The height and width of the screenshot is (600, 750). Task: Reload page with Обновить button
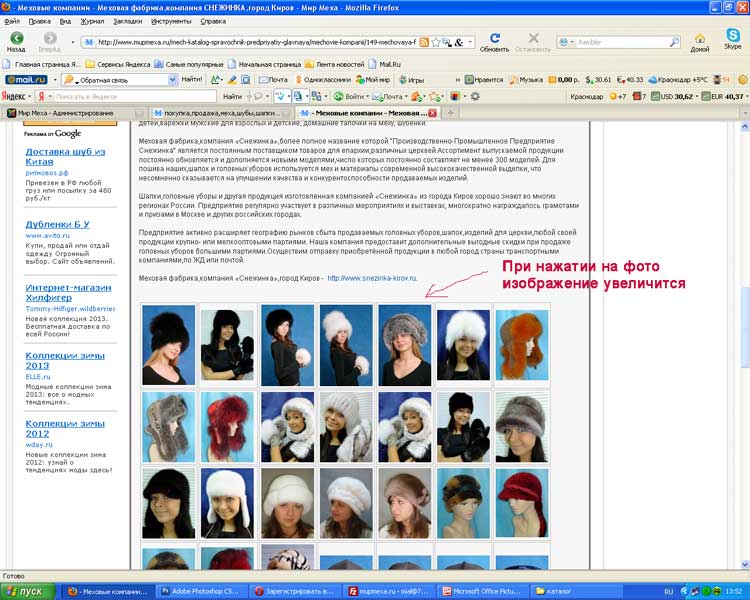(x=495, y=42)
